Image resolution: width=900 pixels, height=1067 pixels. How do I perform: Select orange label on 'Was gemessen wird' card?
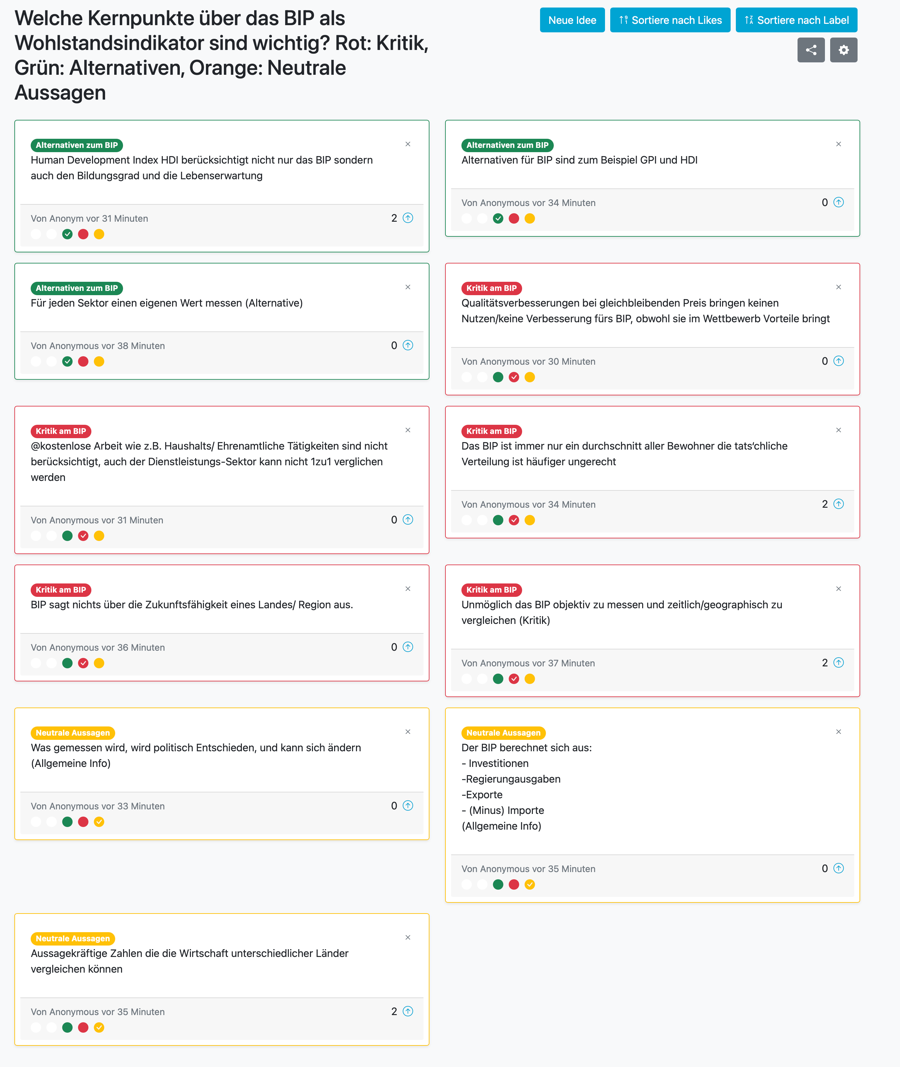[99, 821]
